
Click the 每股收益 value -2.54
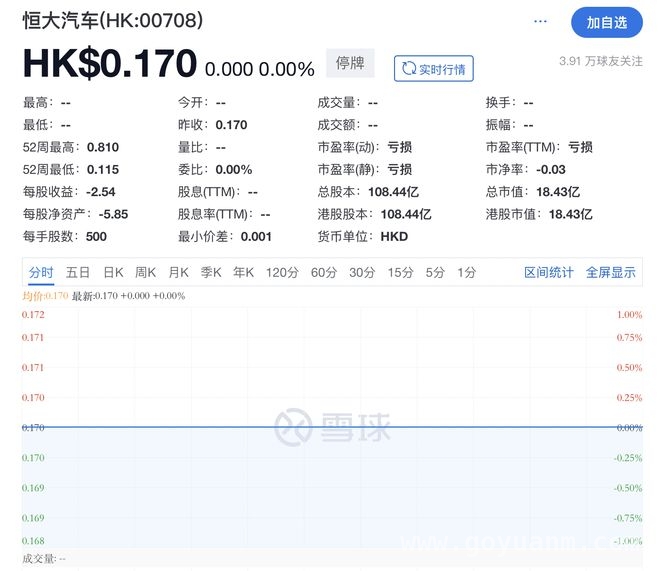[x=101, y=192]
